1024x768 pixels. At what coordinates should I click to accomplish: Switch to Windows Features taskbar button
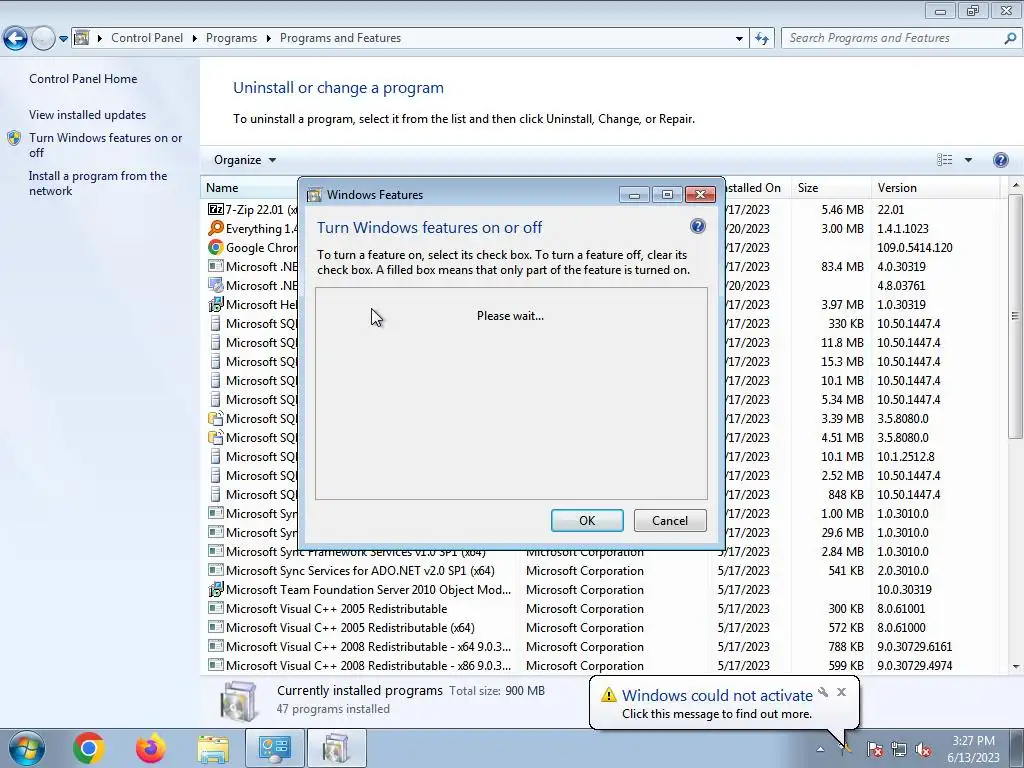pos(336,748)
